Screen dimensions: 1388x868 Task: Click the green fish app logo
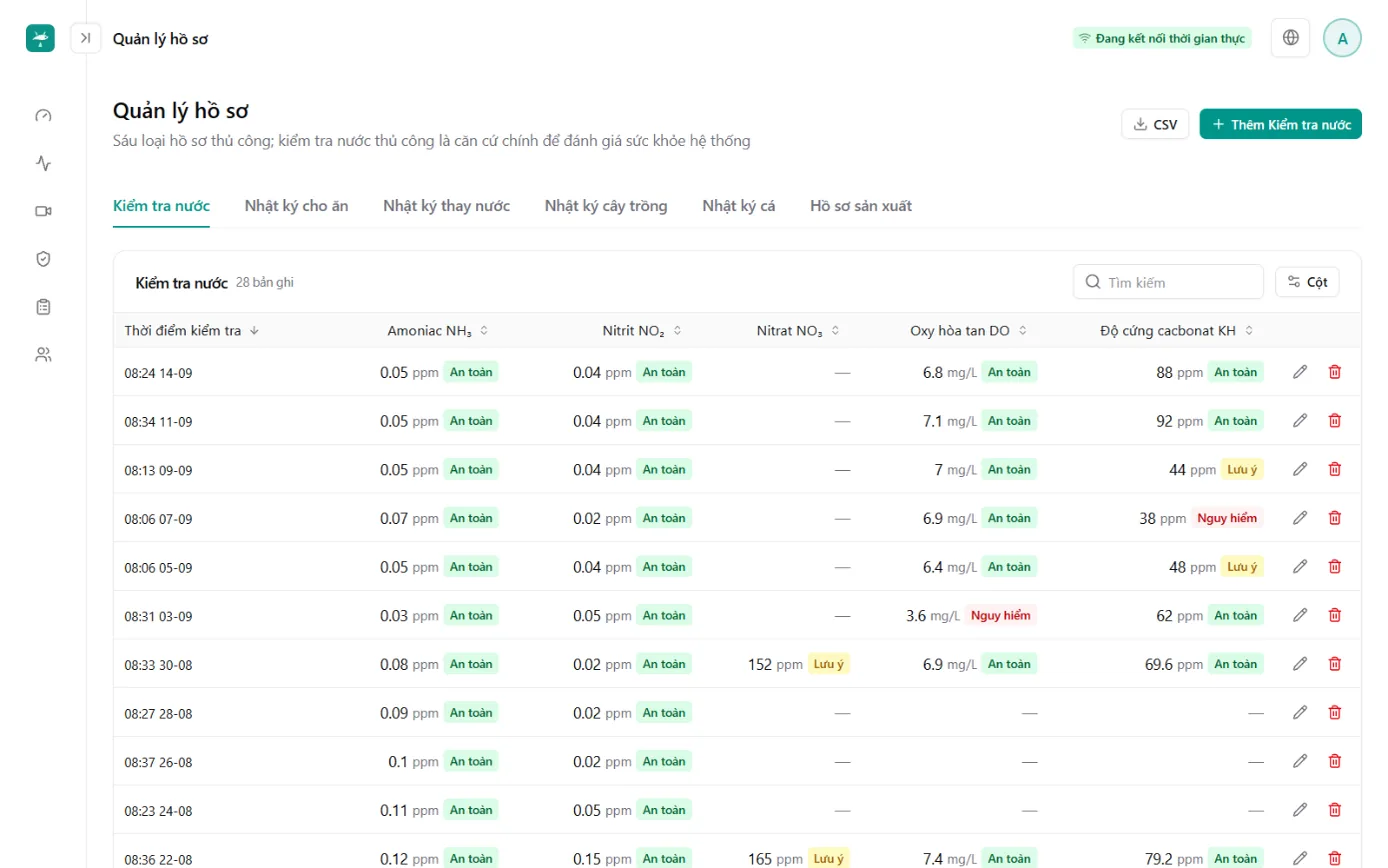tap(40, 38)
